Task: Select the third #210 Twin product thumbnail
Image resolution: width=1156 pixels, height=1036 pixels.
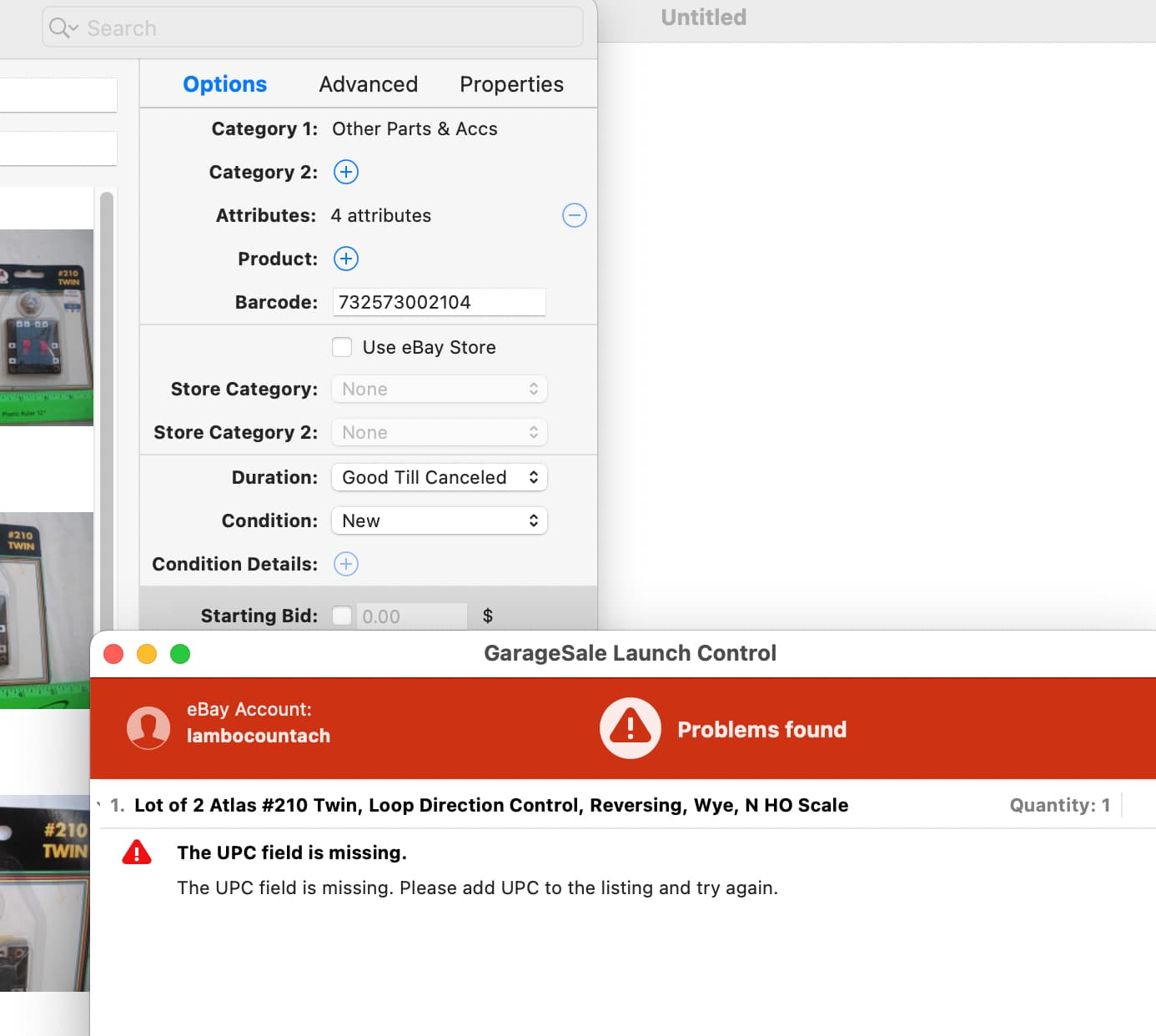Action: click(x=44, y=893)
